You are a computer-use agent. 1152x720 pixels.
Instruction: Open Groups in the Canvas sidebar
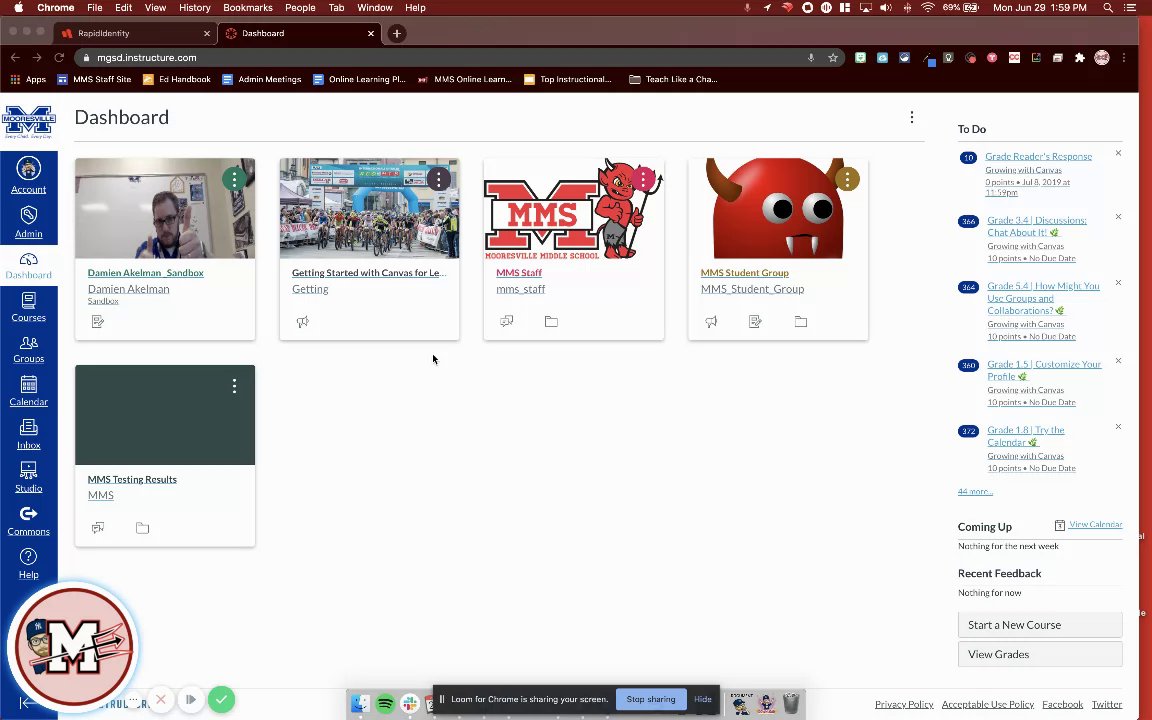click(x=29, y=350)
